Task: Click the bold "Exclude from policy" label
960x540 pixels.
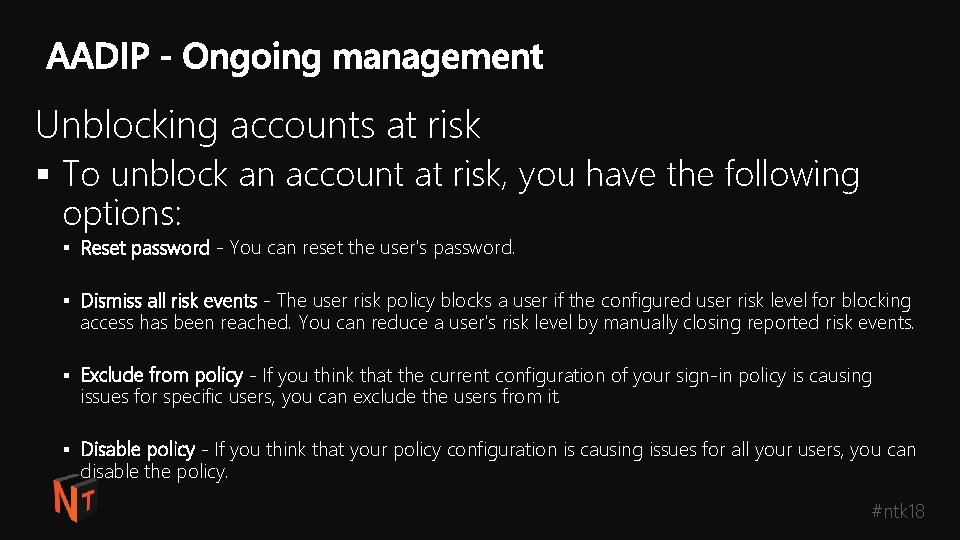Action: 161,376
